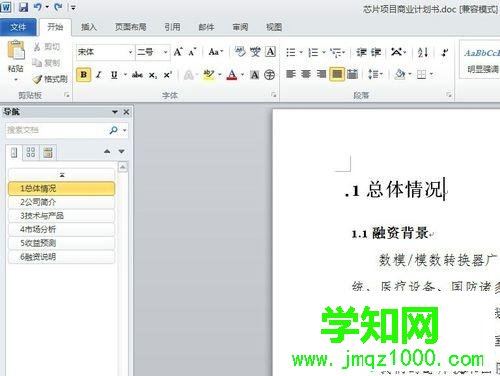
Task: Switch navigation pane to page thumbnails view
Action: 31,152
